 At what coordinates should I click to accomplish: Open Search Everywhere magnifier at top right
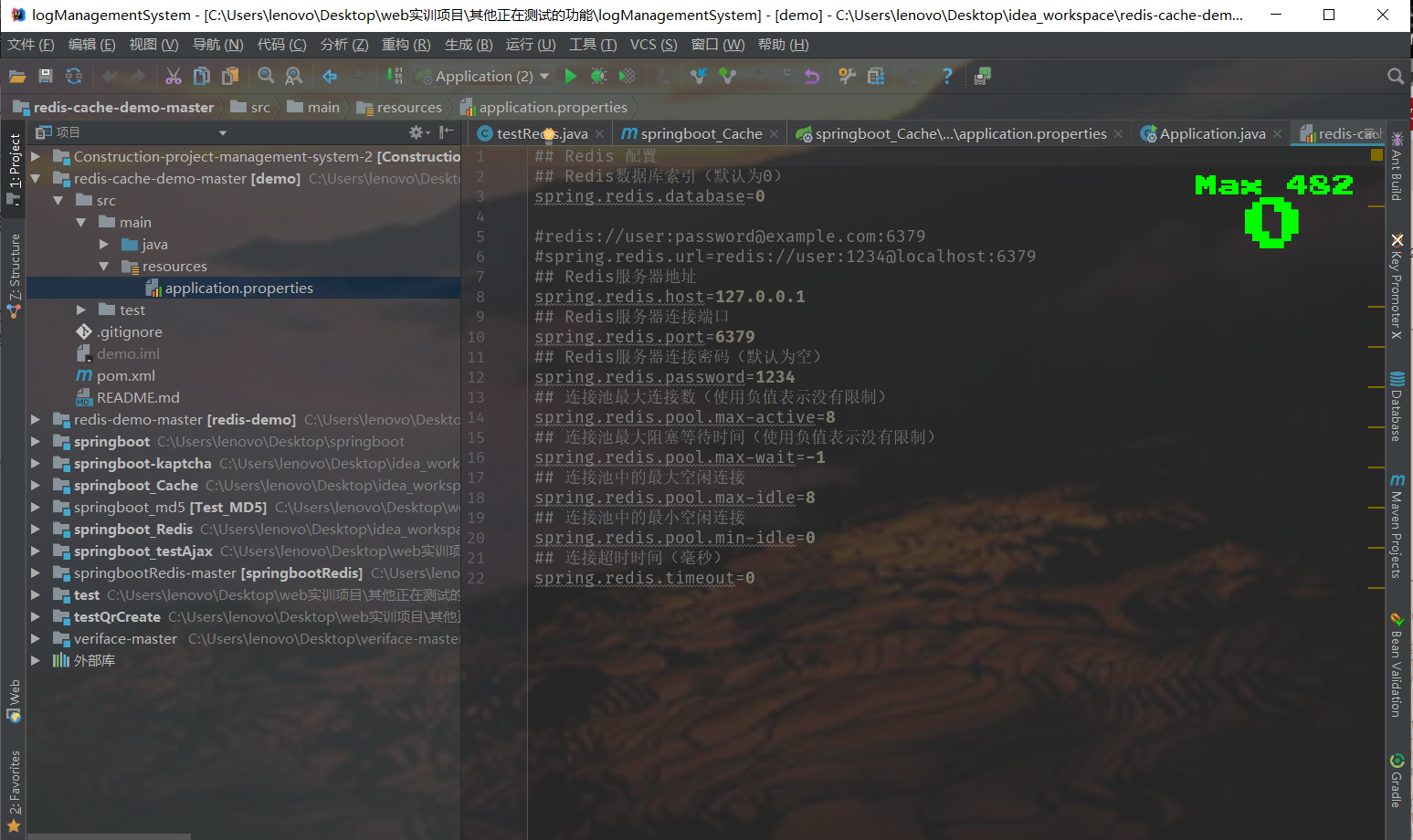click(1396, 77)
